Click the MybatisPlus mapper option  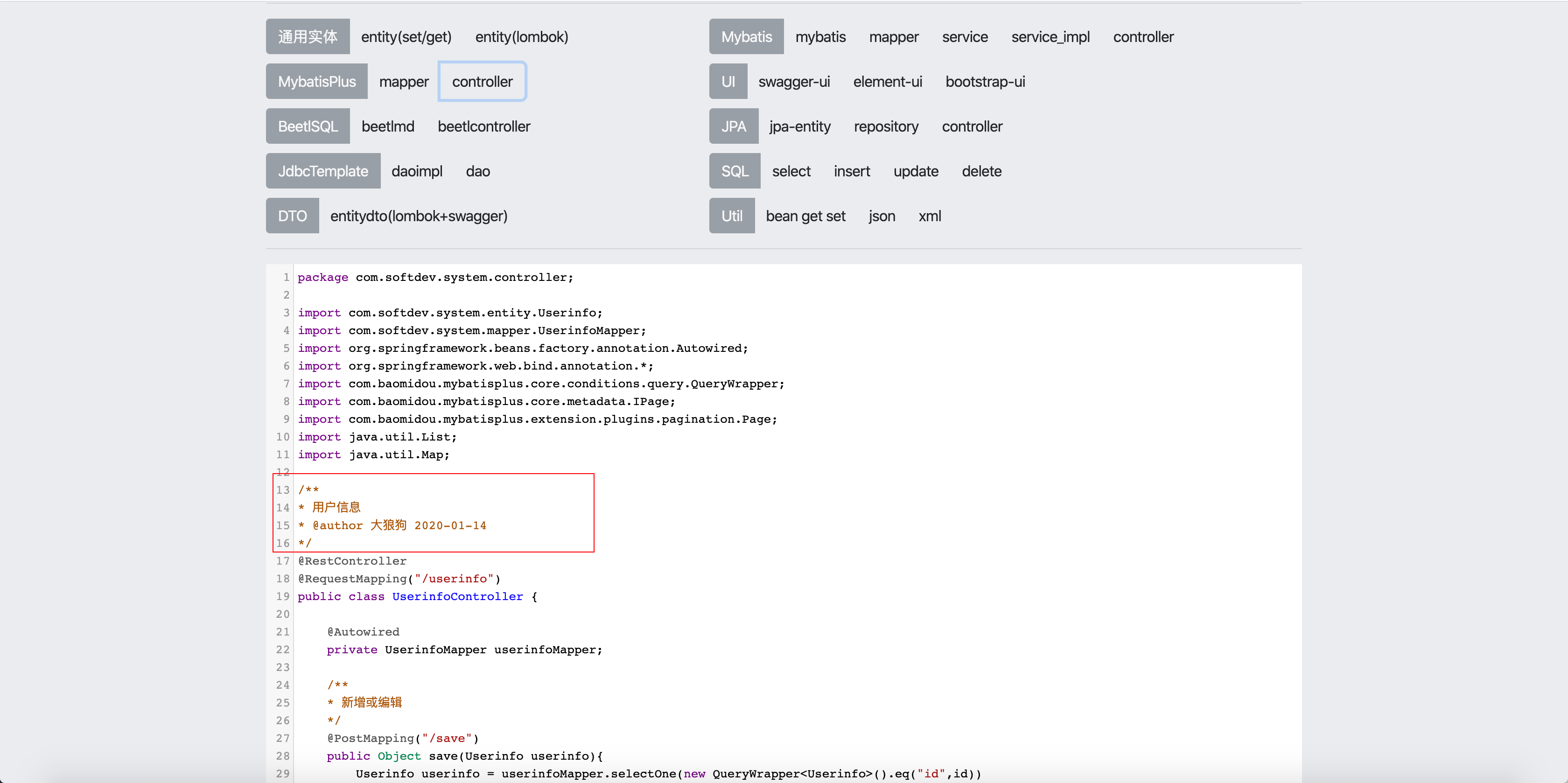coord(404,82)
